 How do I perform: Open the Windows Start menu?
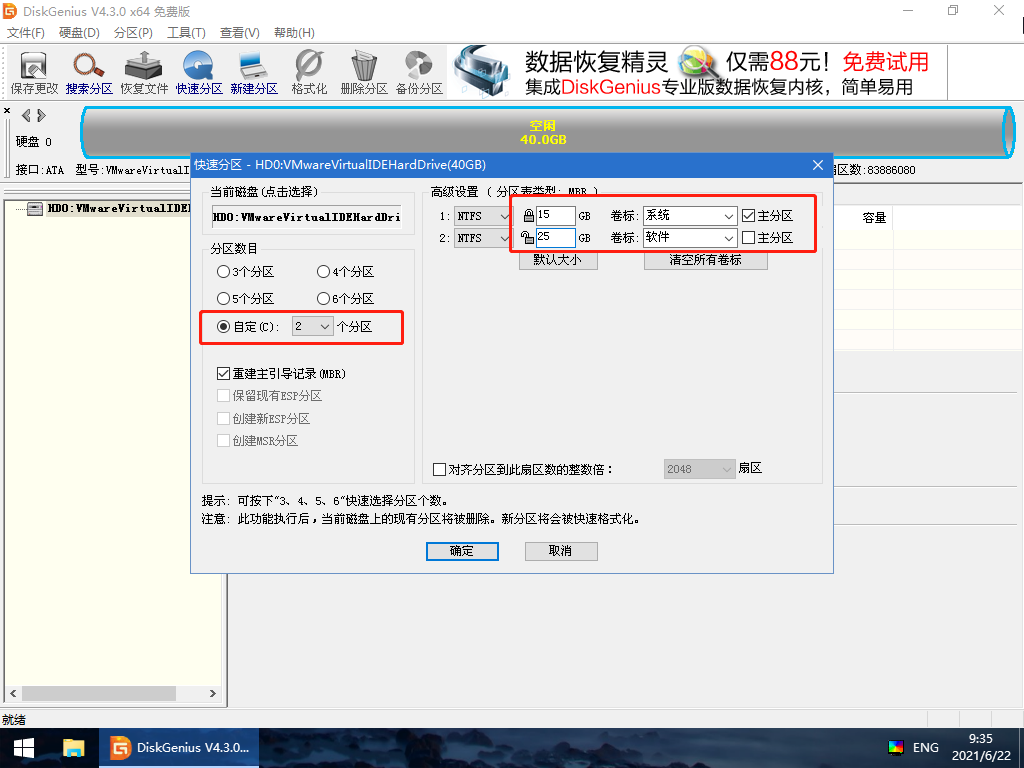click(x=24, y=748)
